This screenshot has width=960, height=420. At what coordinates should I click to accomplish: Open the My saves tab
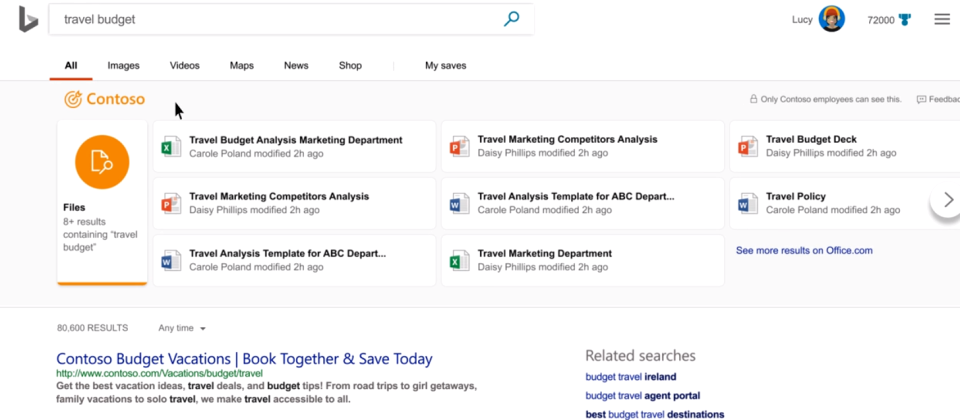pos(446,66)
